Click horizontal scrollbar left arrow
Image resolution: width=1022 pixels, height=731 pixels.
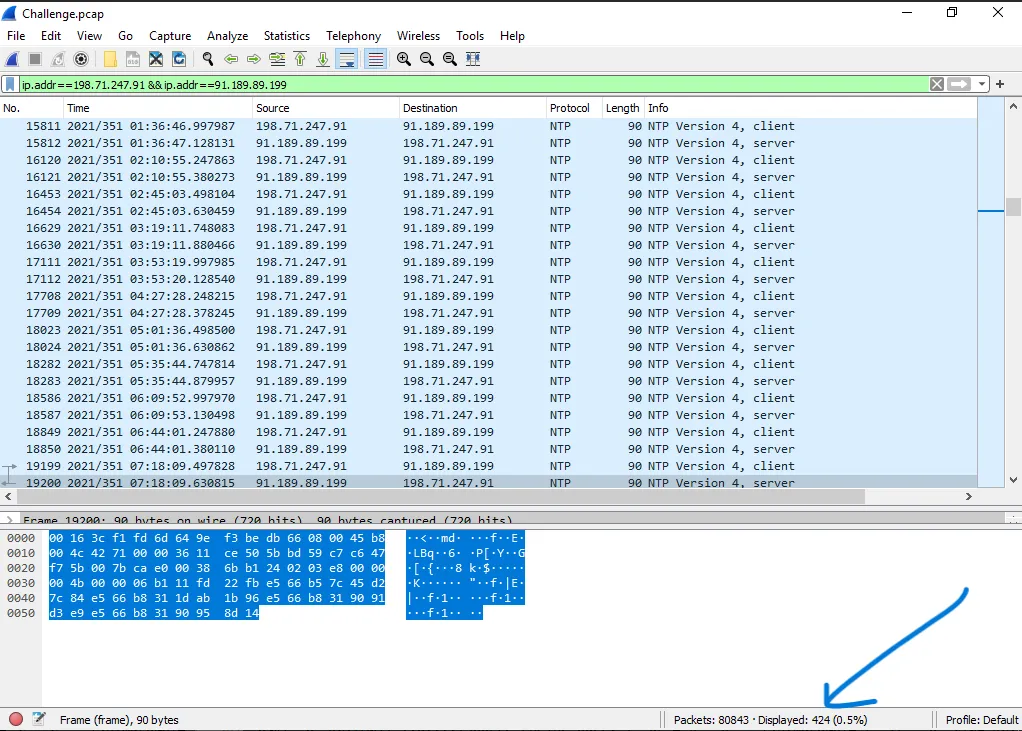8,496
